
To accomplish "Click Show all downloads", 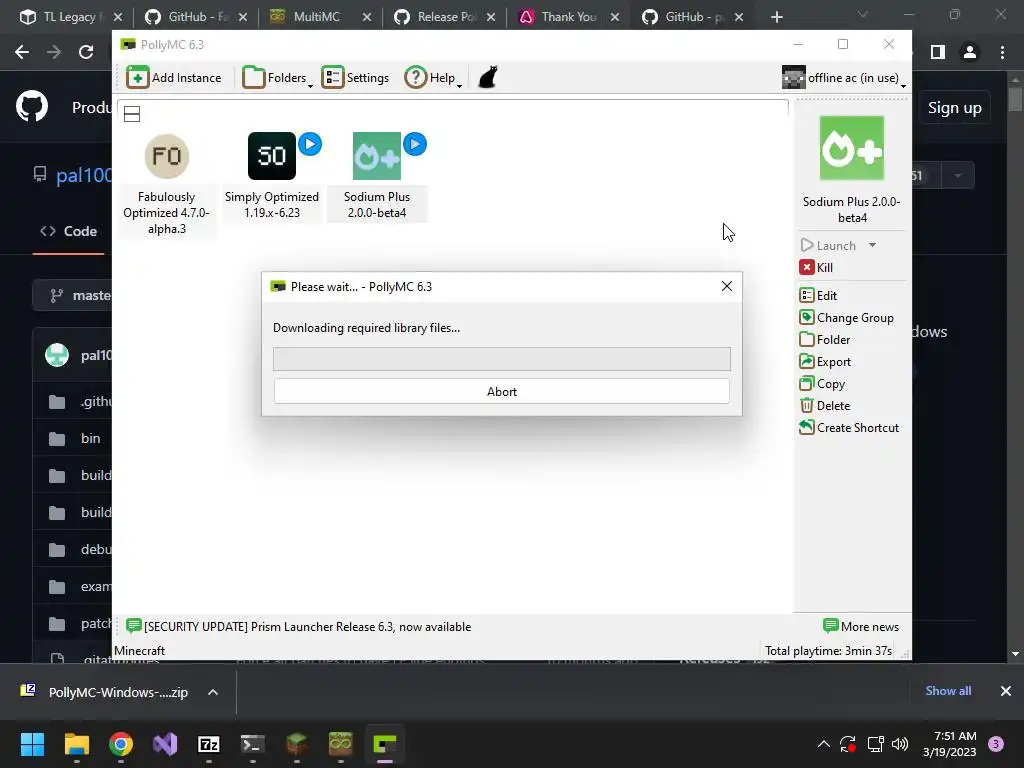I will click(948, 691).
